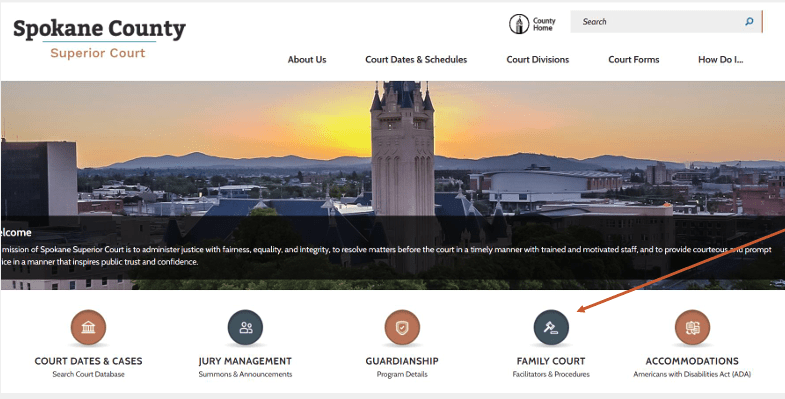
Task: Click the Spokane County Superior Court logo
Action: 99,39
